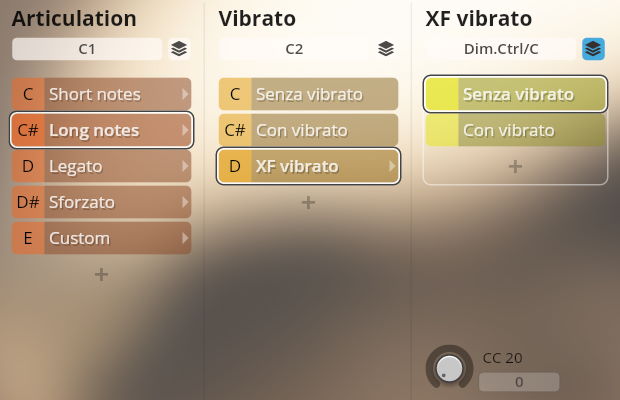Select Con vibrato in the Vibrato column
The width and height of the screenshot is (620, 400).
320,130
